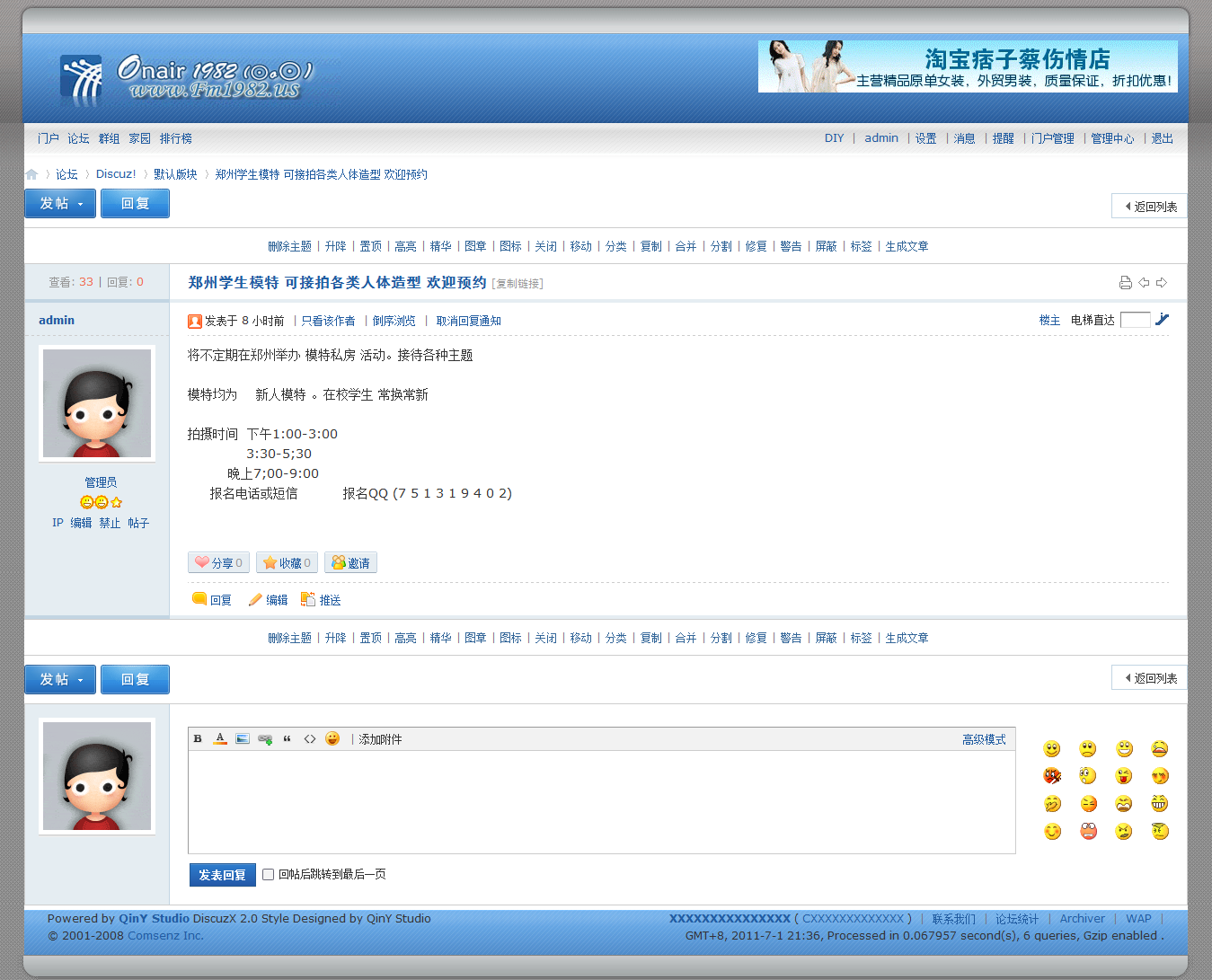This screenshot has width=1212, height=980.
Task: Click the home icon in the breadcrumb
Action: click(x=31, y=174)
